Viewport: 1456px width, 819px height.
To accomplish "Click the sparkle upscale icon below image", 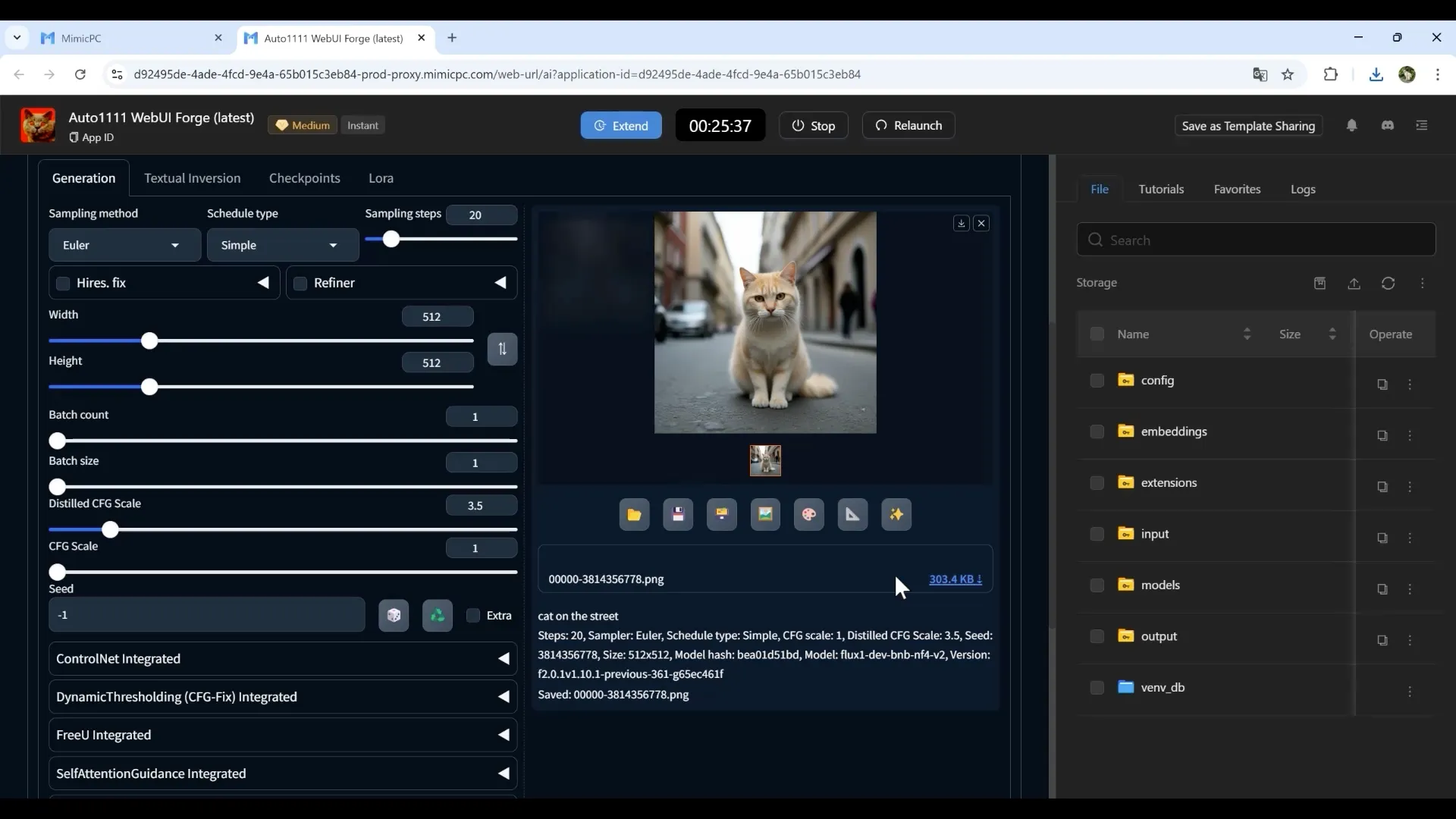I will (x=896, y=515).
